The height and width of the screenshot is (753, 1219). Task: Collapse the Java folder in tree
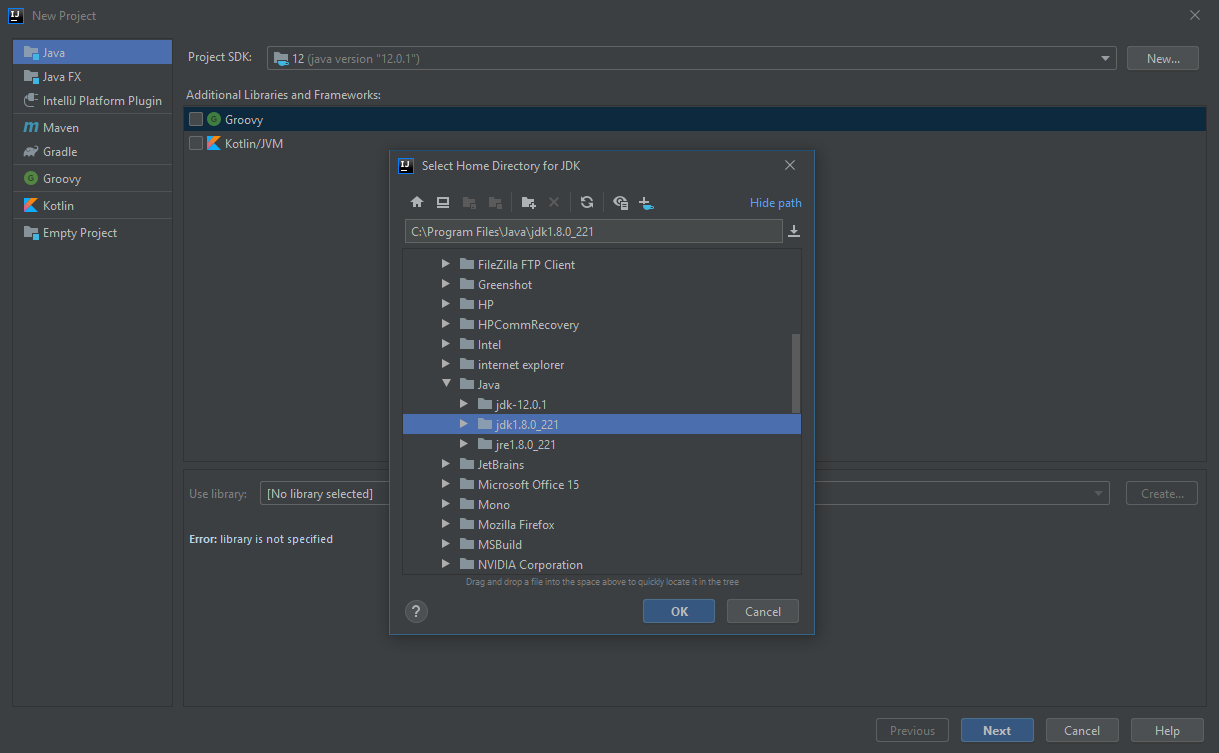pos(446,384)
